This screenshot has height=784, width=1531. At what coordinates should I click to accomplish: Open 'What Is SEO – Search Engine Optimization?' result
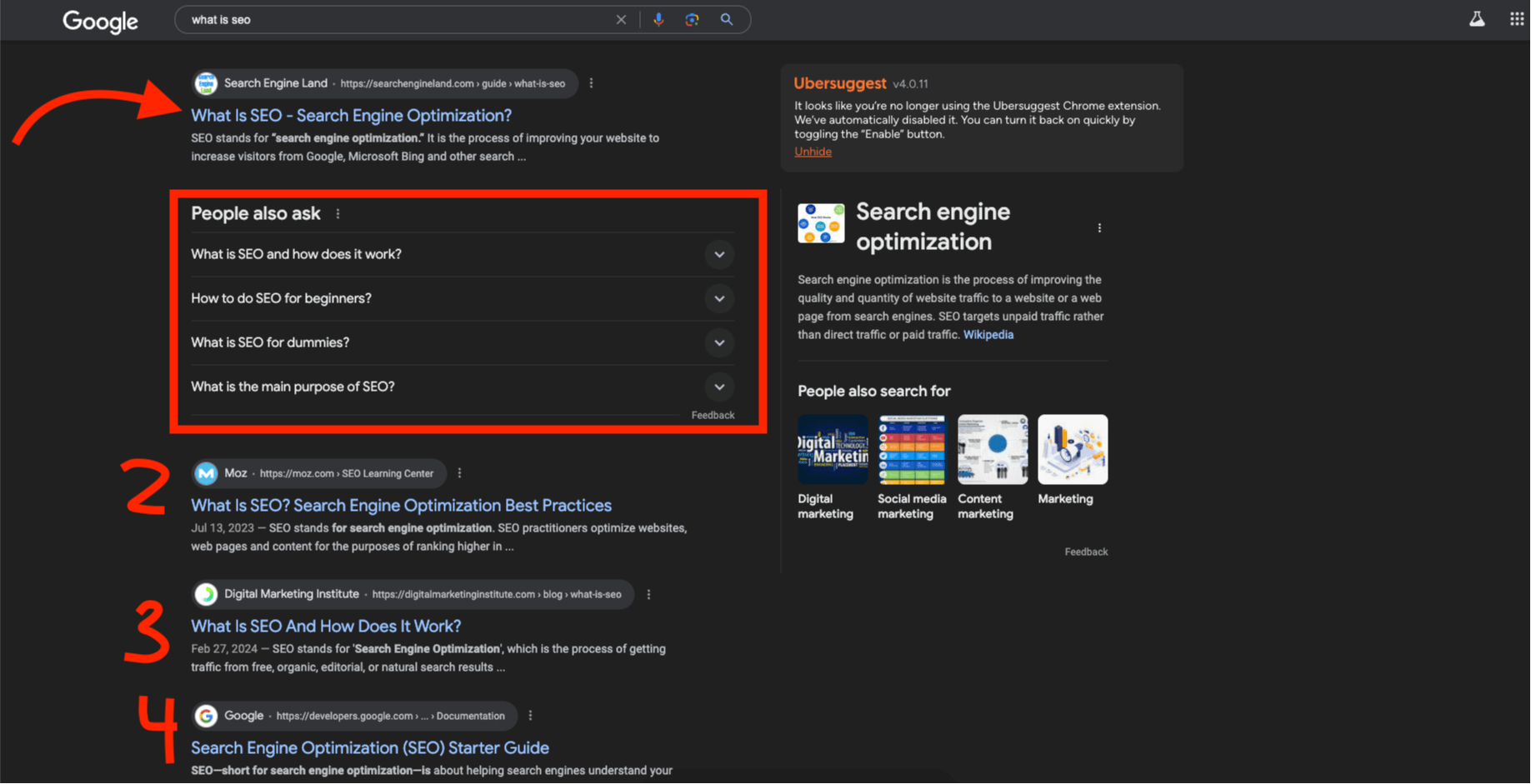(351, 116)
